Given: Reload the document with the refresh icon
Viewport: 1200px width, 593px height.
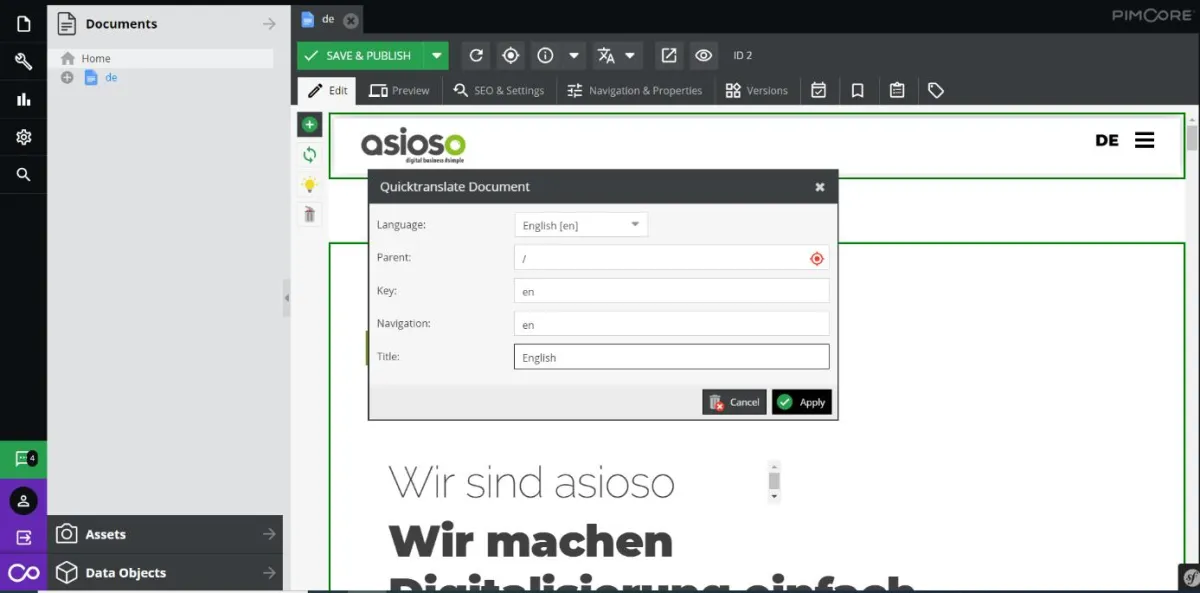Looking at the screenshot, I should pyautogui.click(x=476, y=55).
